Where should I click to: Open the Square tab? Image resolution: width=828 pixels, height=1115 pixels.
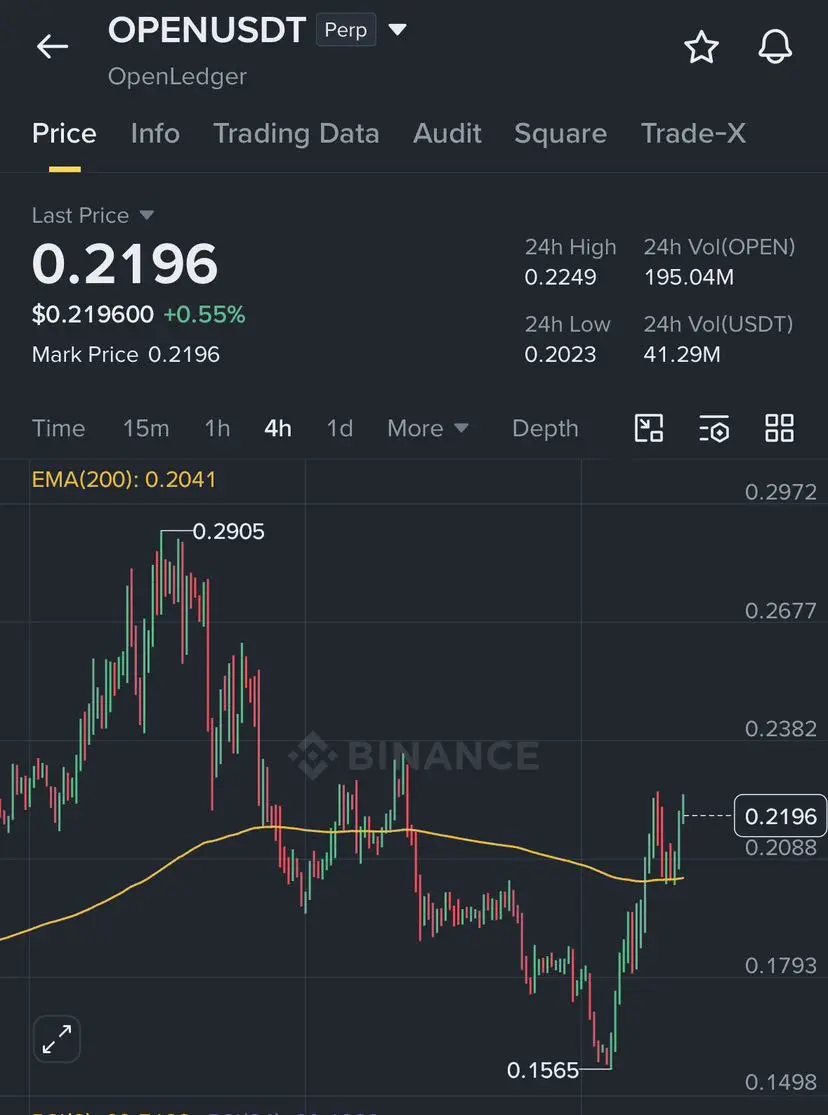561,134
